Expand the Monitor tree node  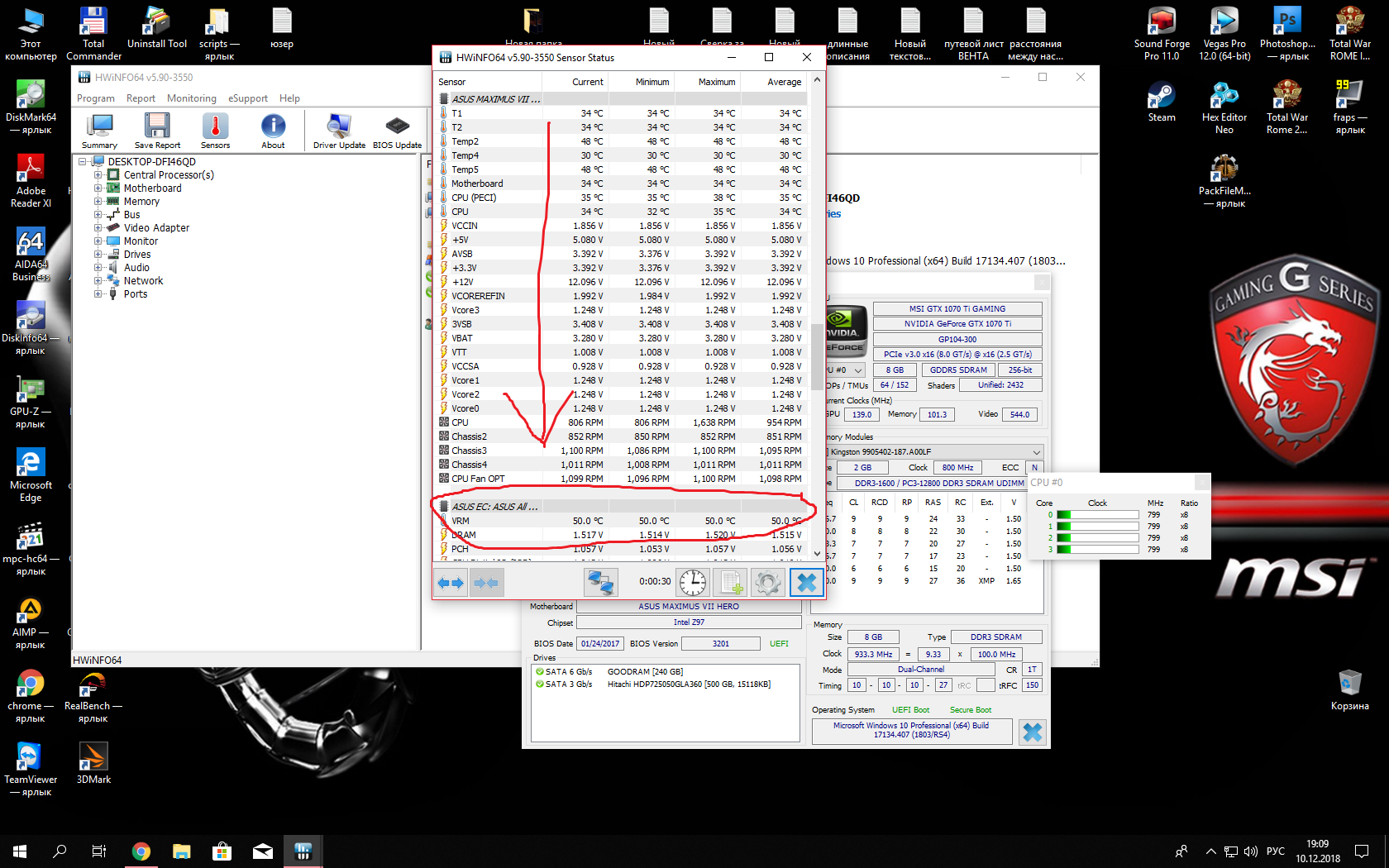point(98,241)
